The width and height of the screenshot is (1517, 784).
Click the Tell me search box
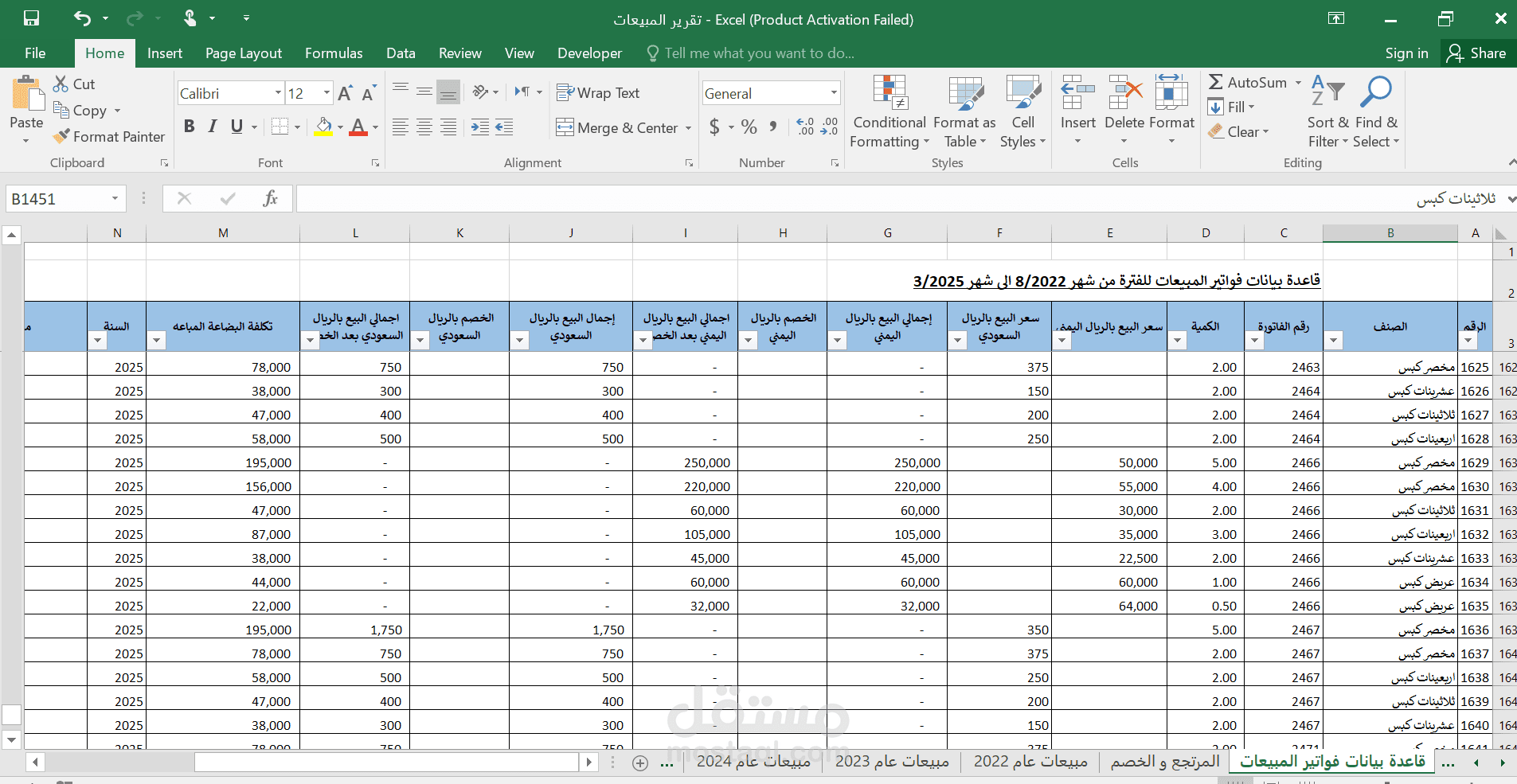coord(759,53)
